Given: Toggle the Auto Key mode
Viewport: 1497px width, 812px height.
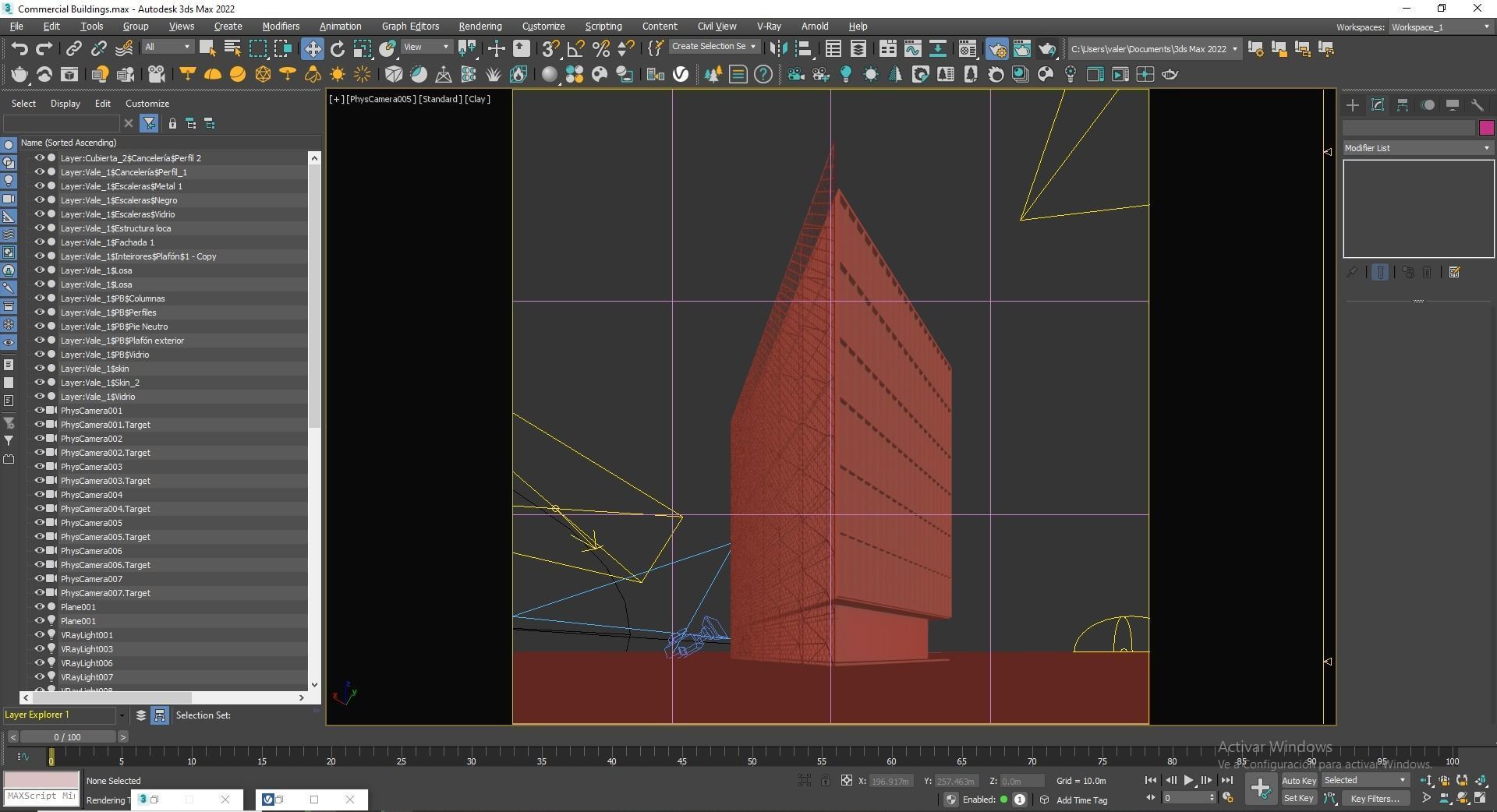Looking at the screenshot, I should tap(1299, 781).
